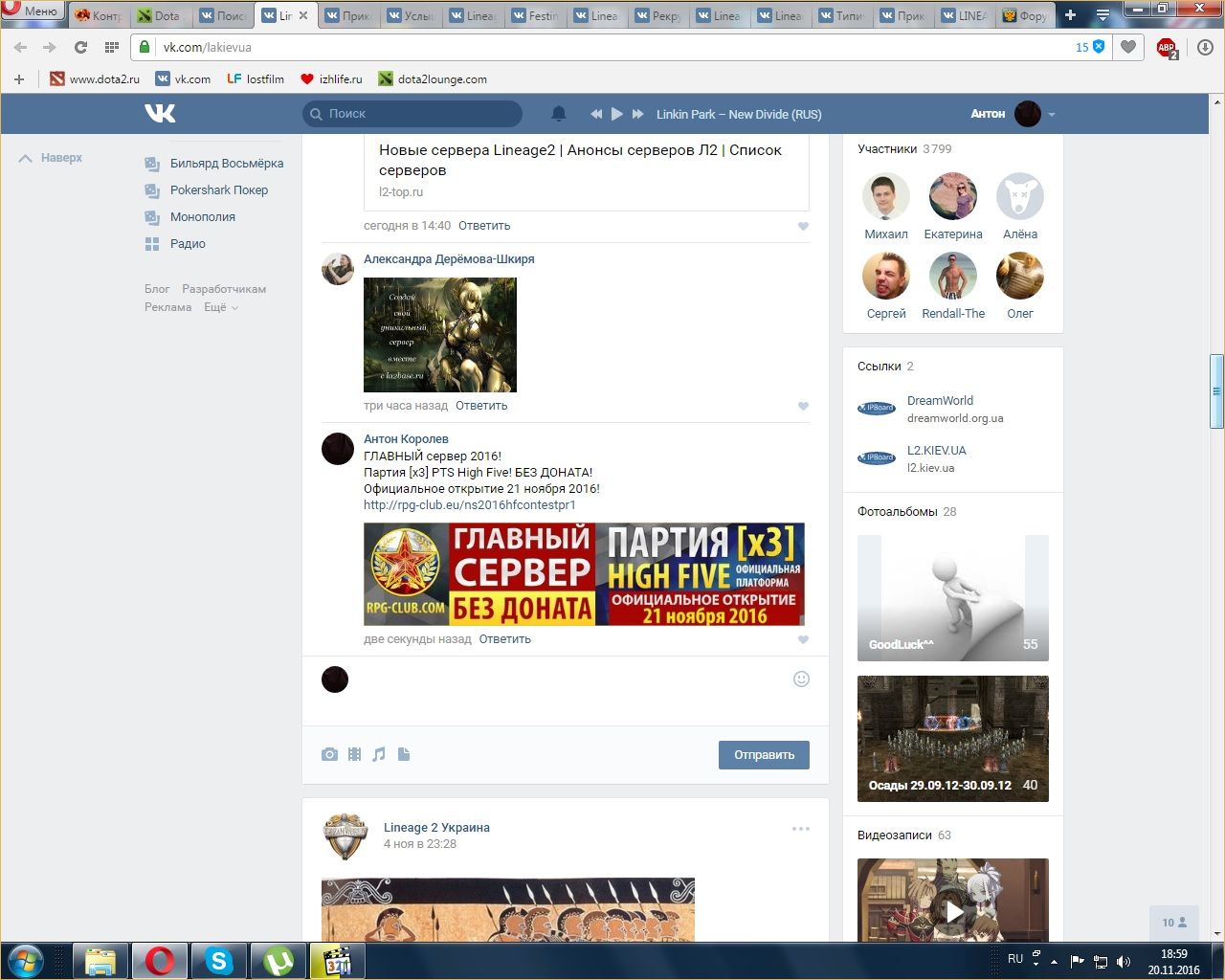Attach a video to the comment
Image resolution: width=1225 pixels, height=980 pixels.
354,754
